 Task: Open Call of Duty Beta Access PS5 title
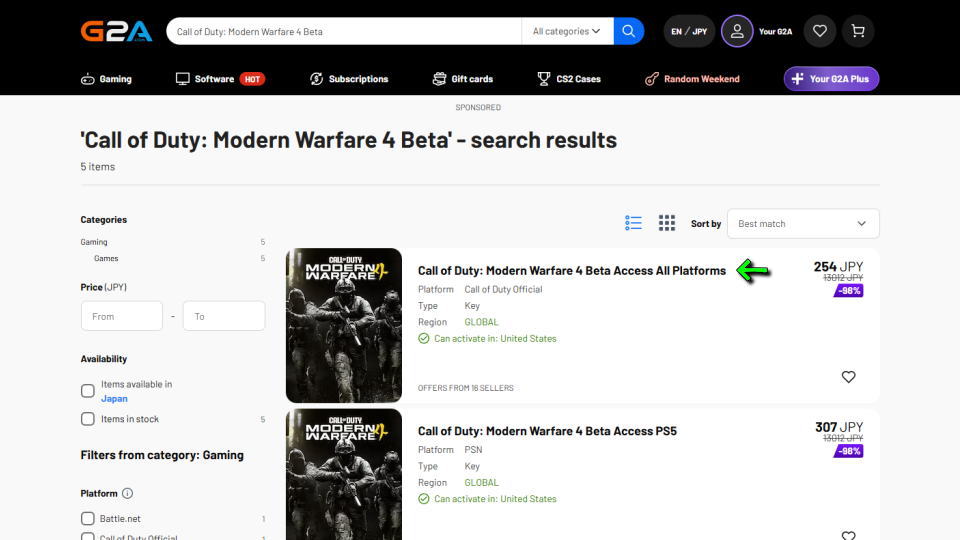(547, 431)
